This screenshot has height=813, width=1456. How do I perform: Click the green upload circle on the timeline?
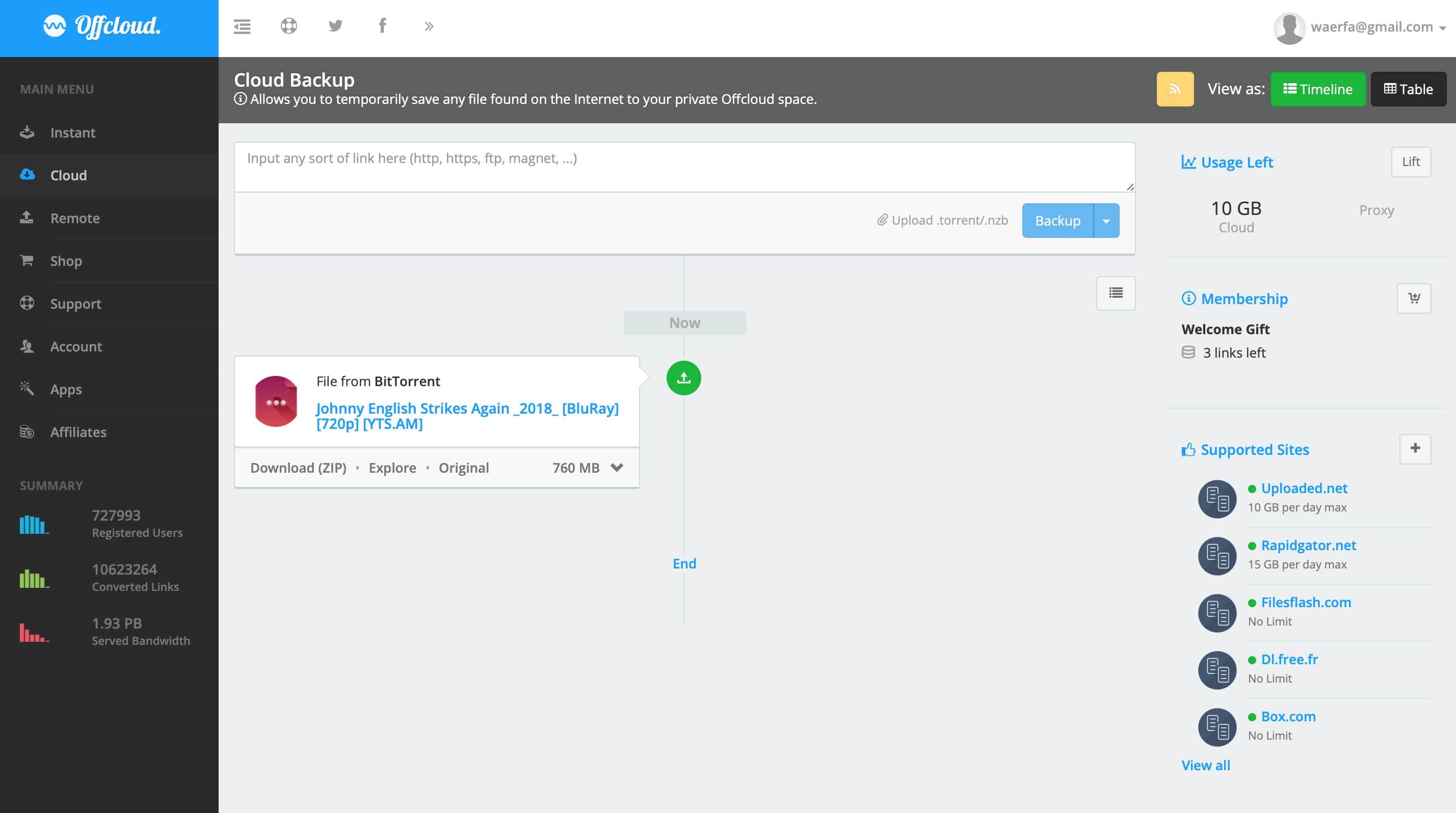click(683, 378)
